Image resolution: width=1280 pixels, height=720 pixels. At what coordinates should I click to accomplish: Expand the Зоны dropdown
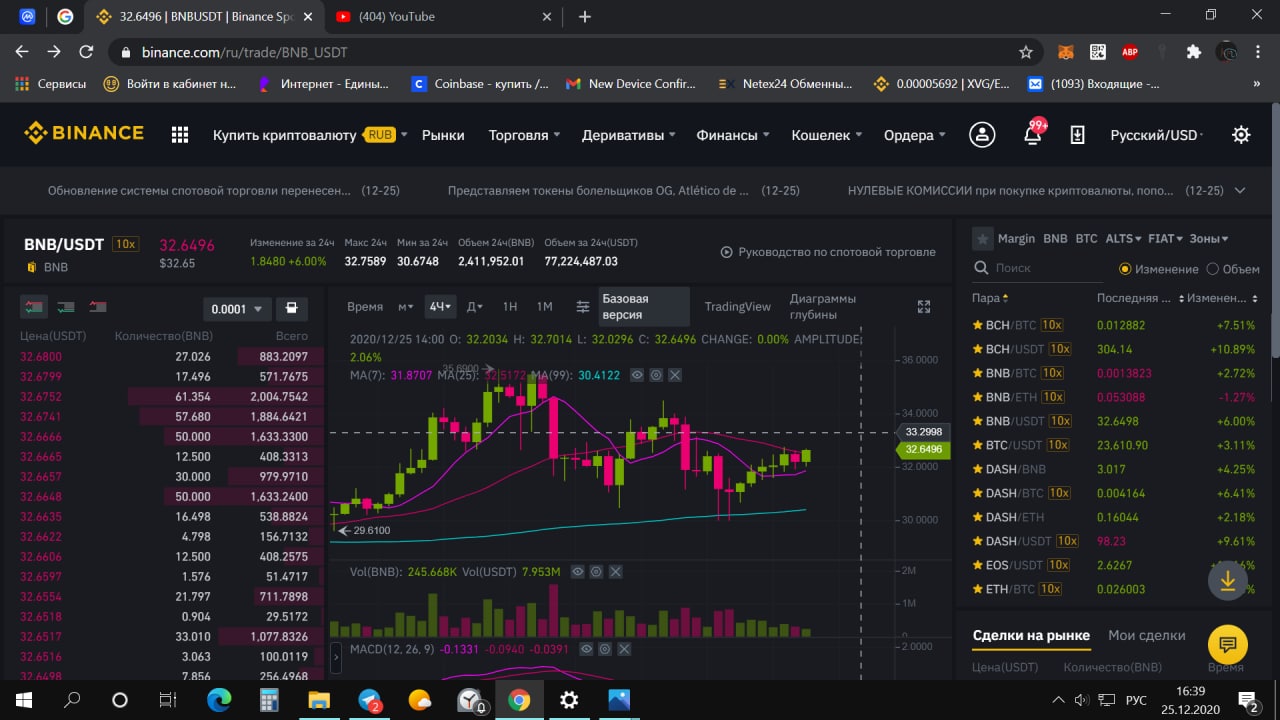pyautogui.click(x=1209, y=239)
